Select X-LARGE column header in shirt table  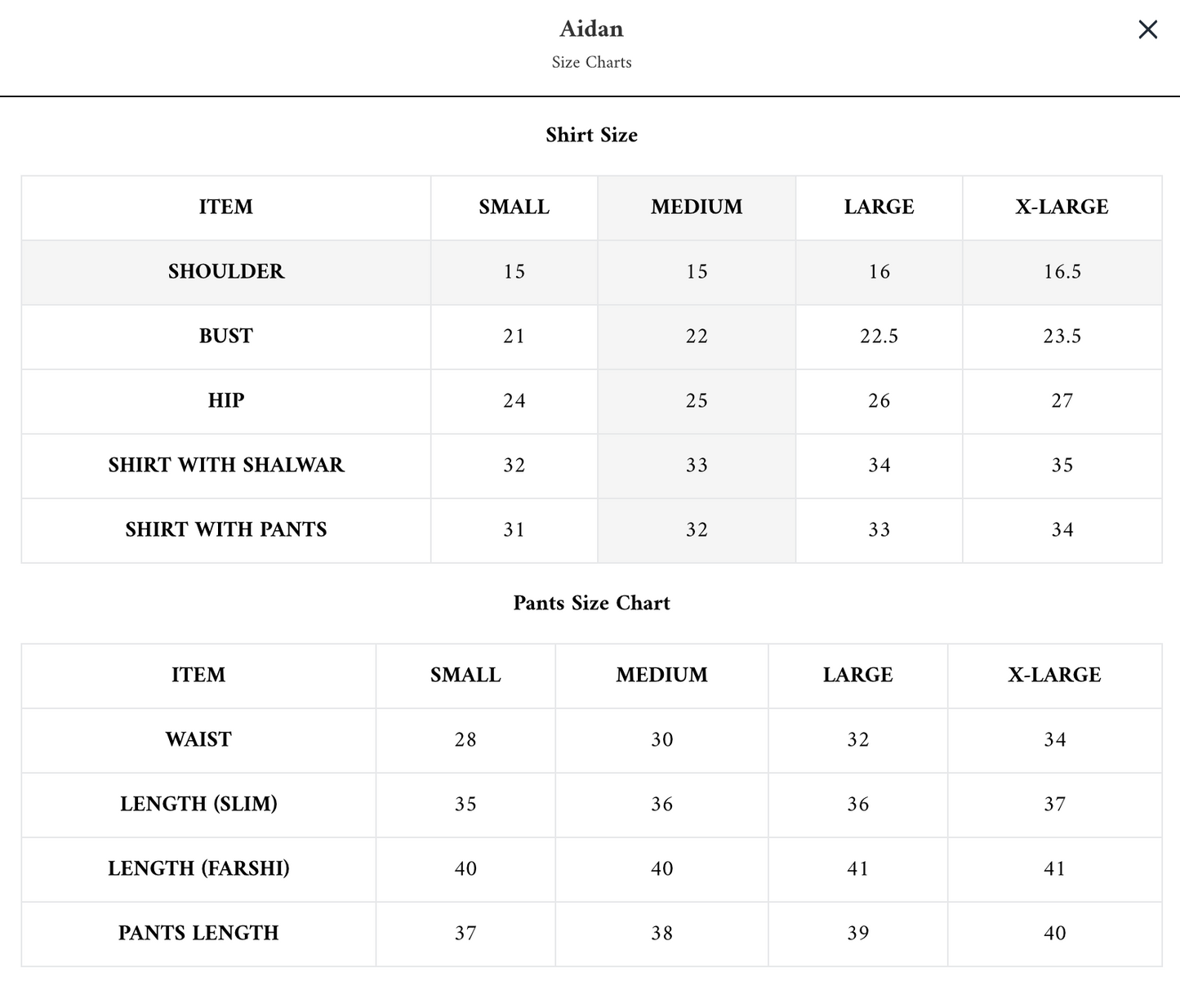[x=1062, y=207]
